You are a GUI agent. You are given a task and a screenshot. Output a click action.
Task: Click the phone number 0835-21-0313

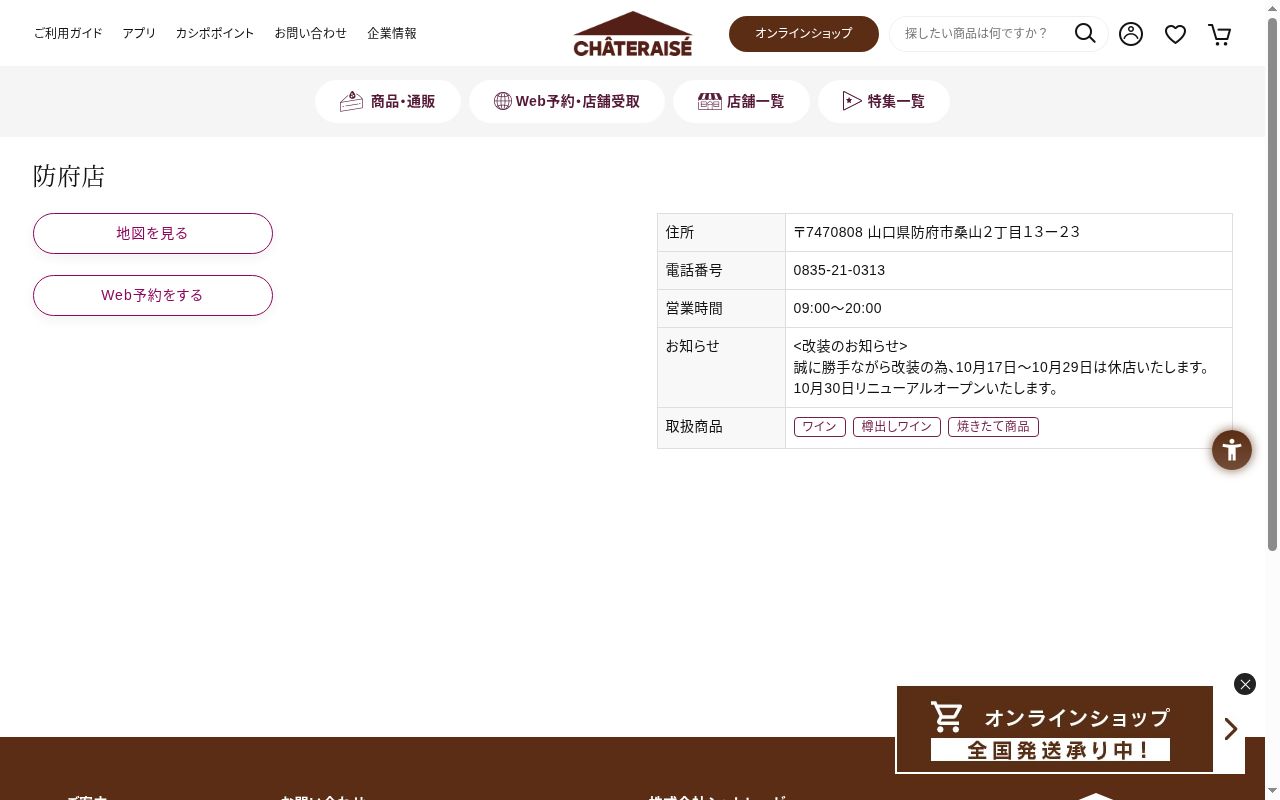[839, 270]
